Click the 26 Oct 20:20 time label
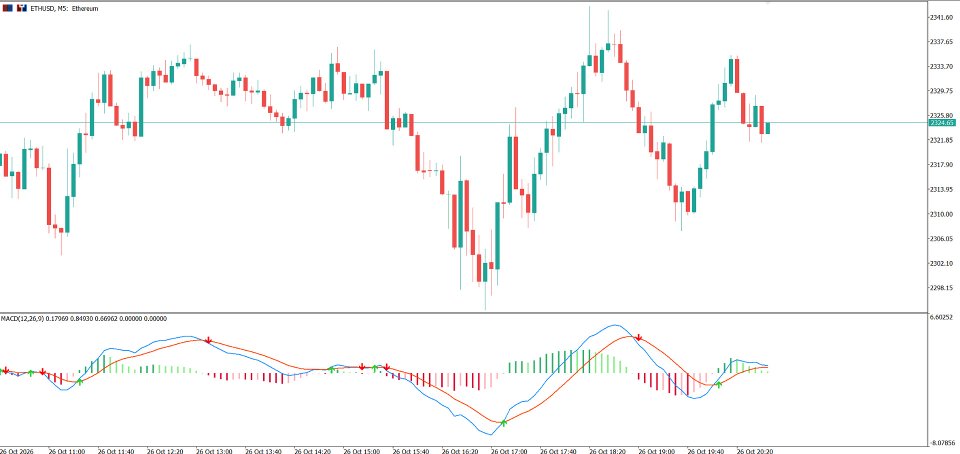 (x=755, y=451)
